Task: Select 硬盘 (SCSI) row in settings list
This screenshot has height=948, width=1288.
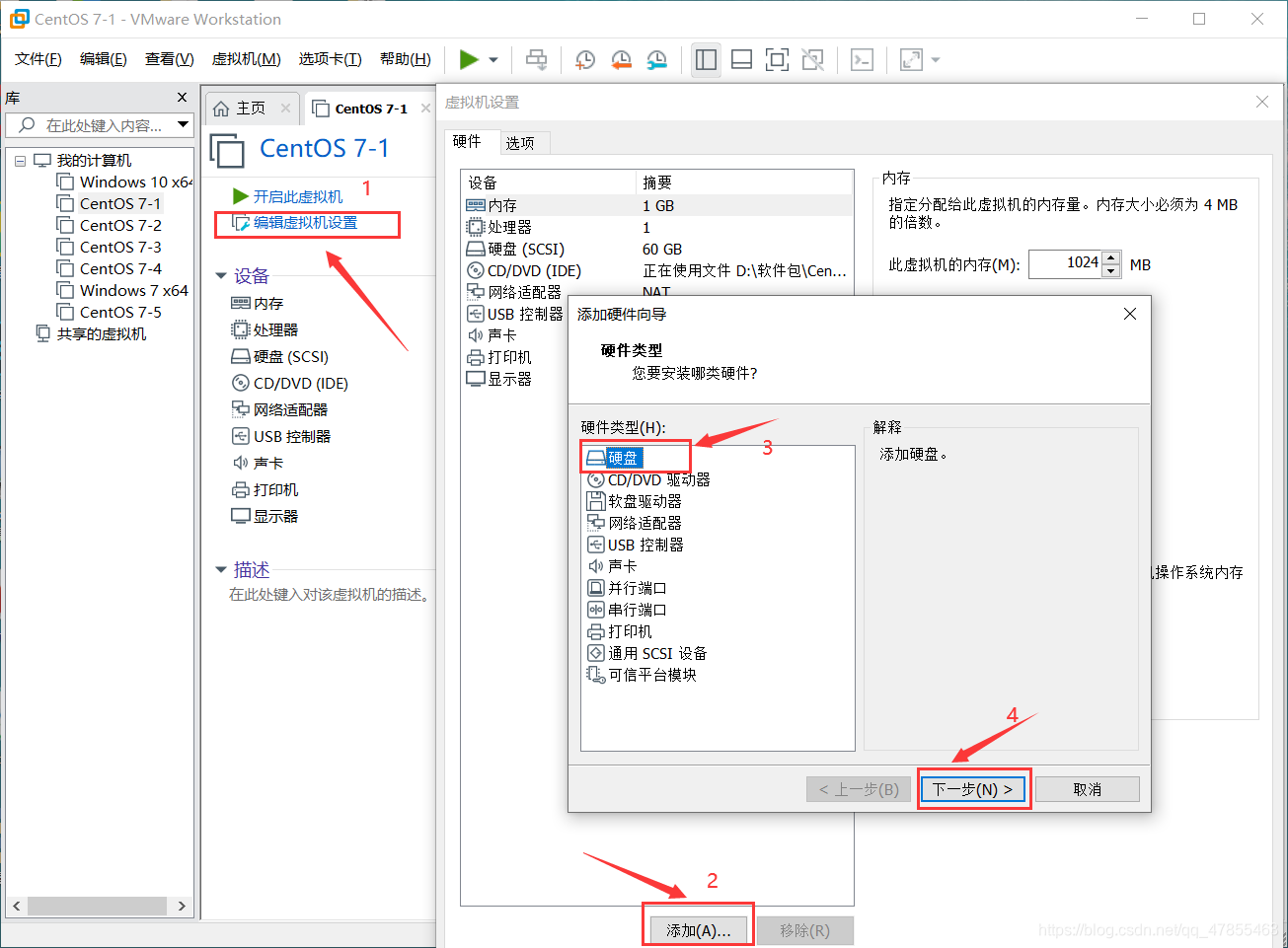Action: [656, 249]
